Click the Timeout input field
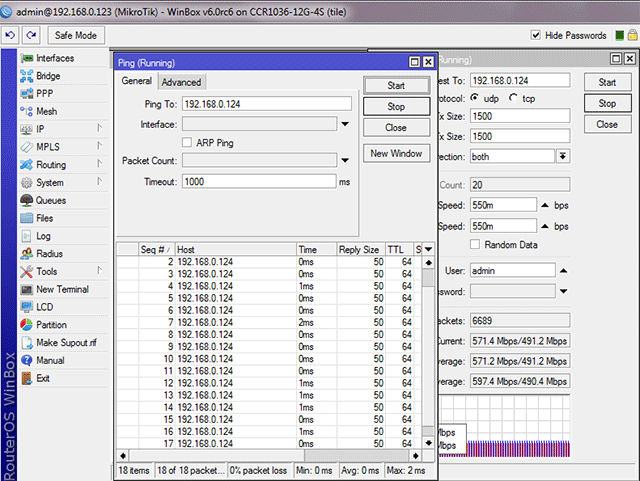The height and width of the screenshot is (481, 640). click(x=259, y=182)
